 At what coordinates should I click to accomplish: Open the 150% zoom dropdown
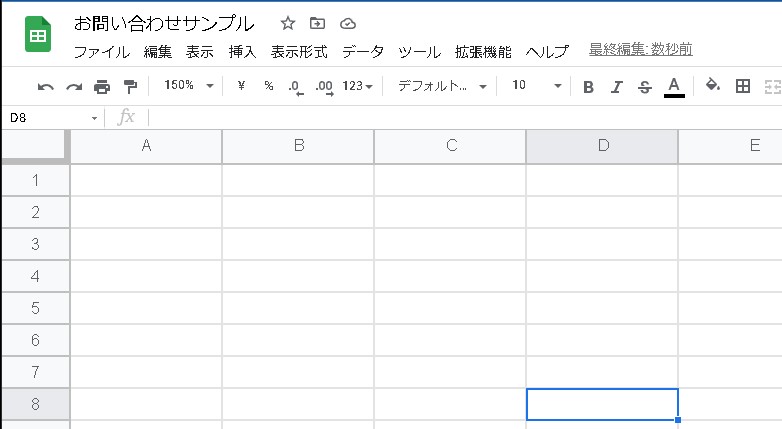pos(188,86)
